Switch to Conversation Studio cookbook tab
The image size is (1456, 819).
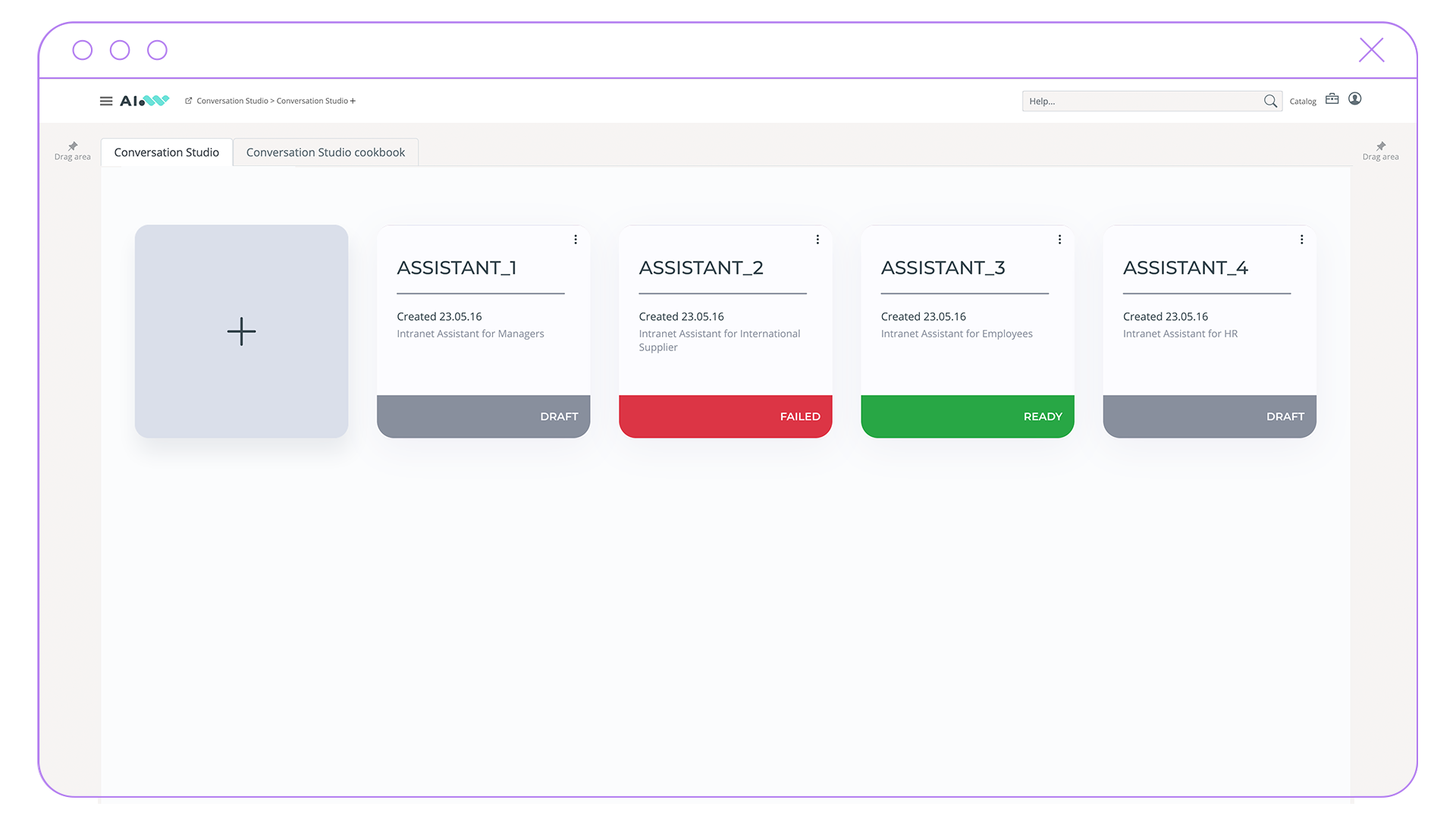coord(325,152)
